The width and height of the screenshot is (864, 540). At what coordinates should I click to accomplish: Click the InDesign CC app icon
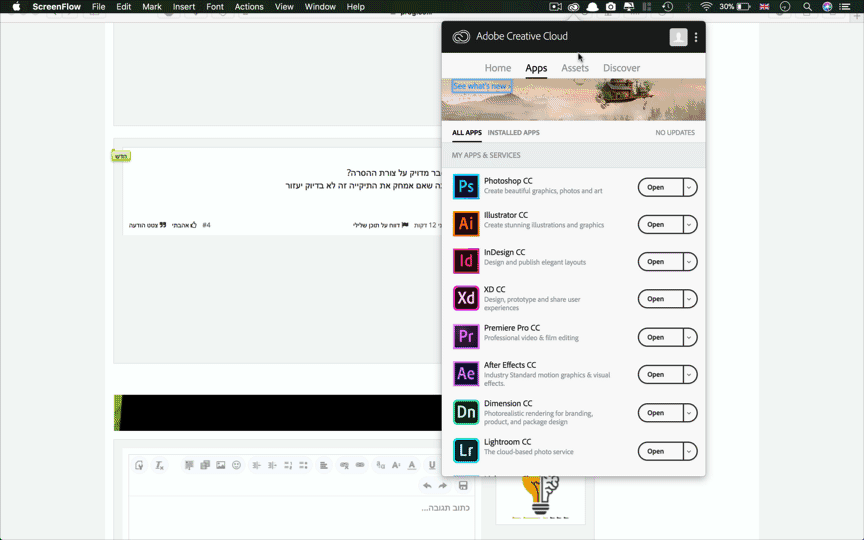[466, 261]
